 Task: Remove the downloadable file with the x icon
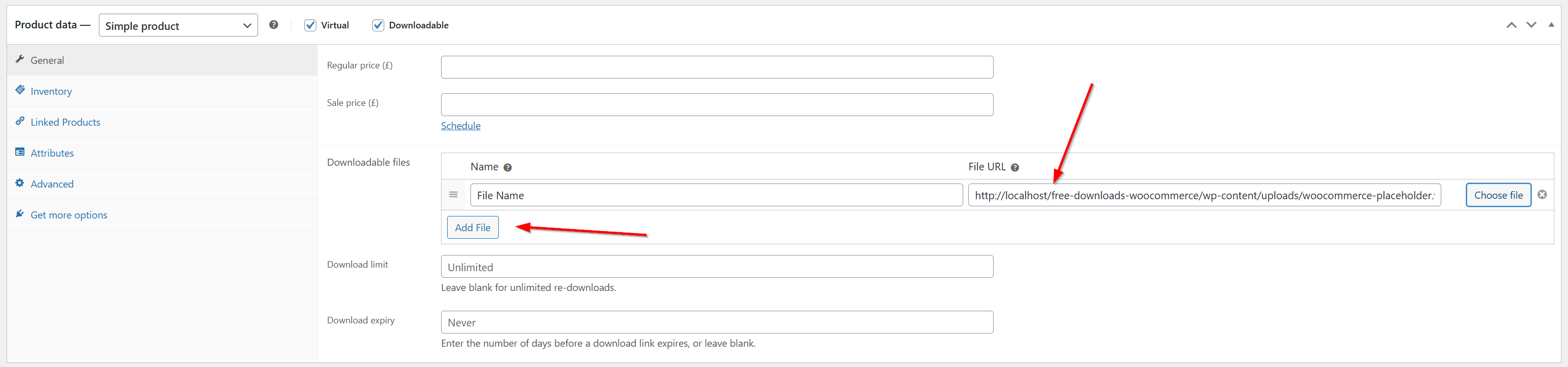coord(1543,194)
